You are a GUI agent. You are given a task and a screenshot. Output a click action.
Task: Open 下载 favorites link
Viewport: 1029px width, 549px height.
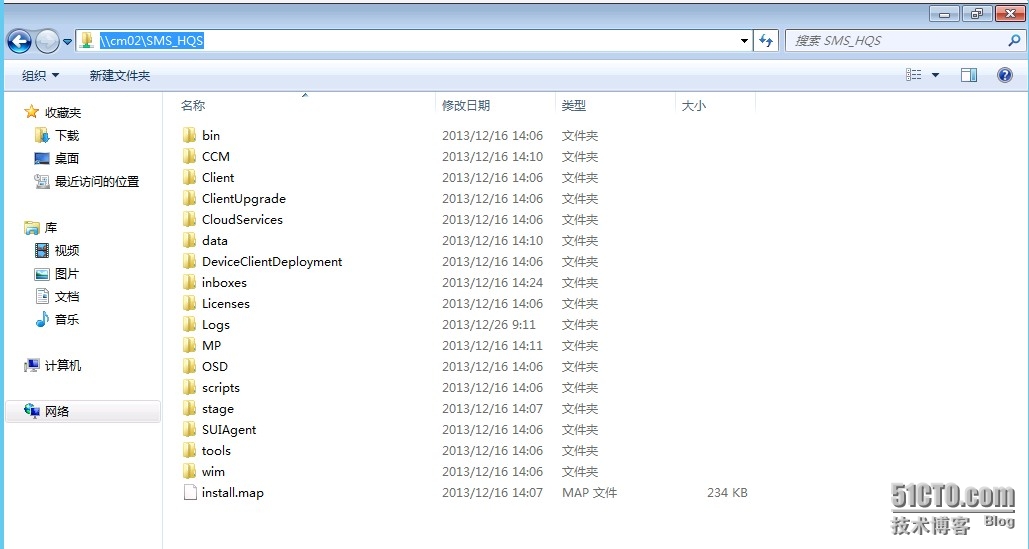point(66,136)
